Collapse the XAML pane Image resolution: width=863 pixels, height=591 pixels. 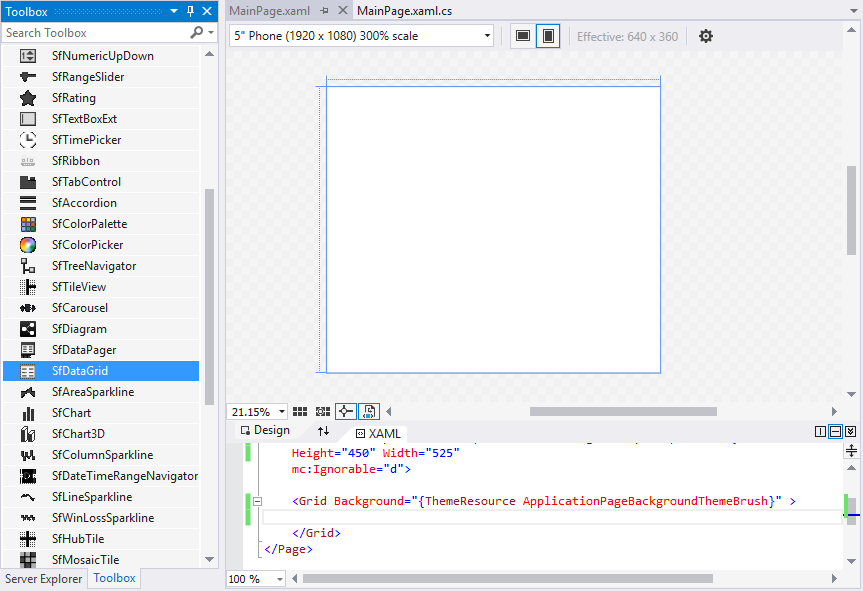tap(850, 431)
